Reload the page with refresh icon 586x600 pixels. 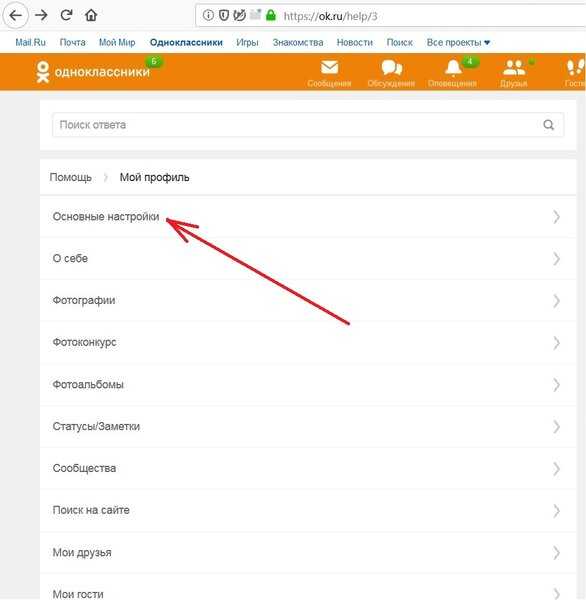click(66, 15)
